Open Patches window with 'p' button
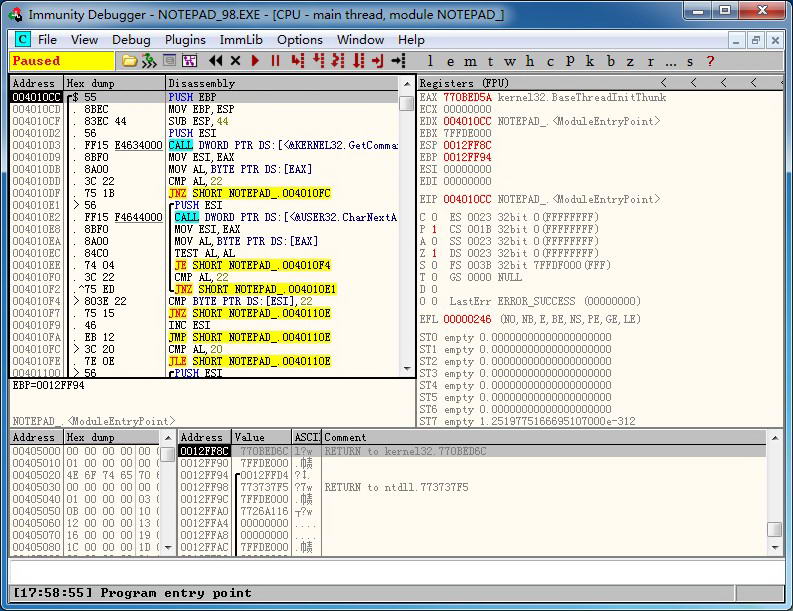 tap(570, 61)
